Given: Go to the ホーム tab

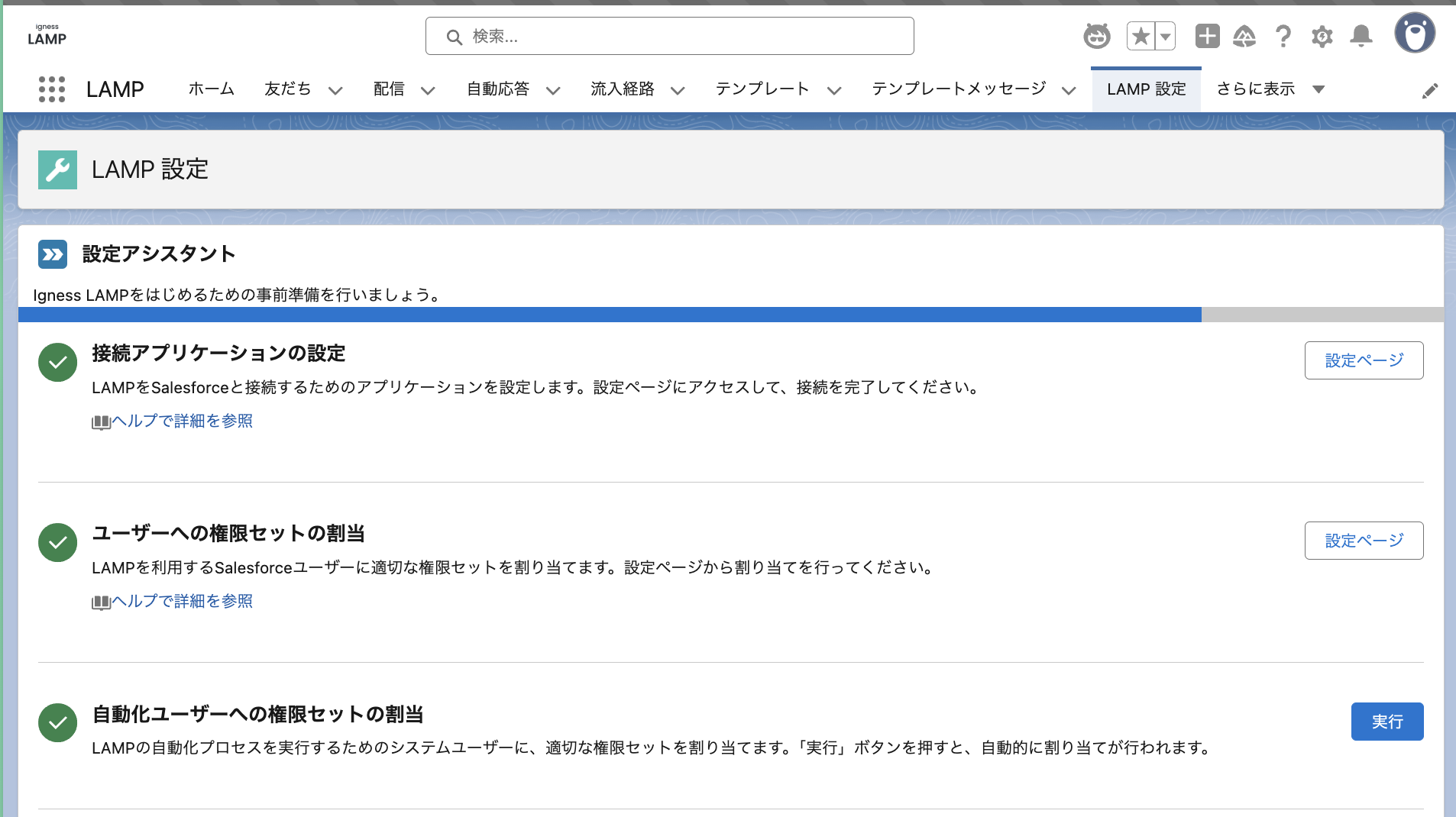Looking at the screenshot, I should [211, 89].
